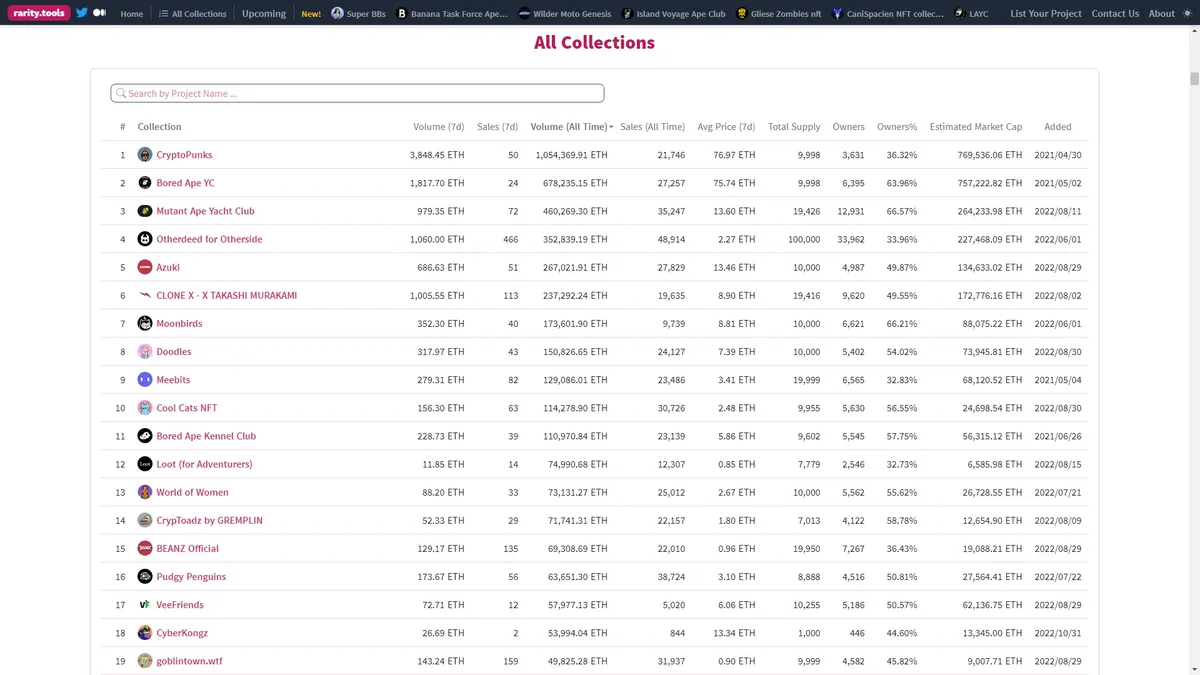Click the search magnifier icon
Screen dimensions: 1200x675
click(121, 94)
